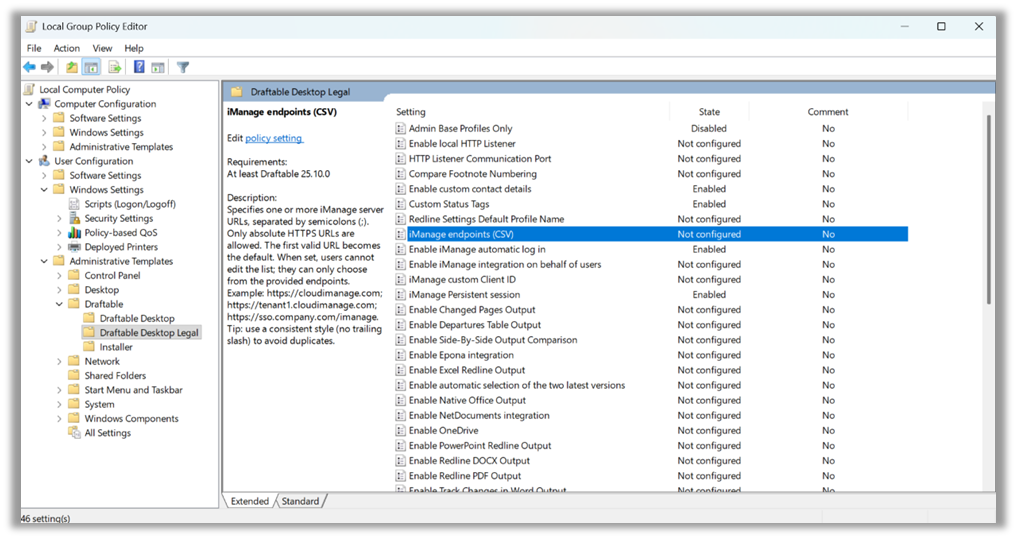
Task: Click the Policy-based QoS chart icon
Action: coord(74,232)
